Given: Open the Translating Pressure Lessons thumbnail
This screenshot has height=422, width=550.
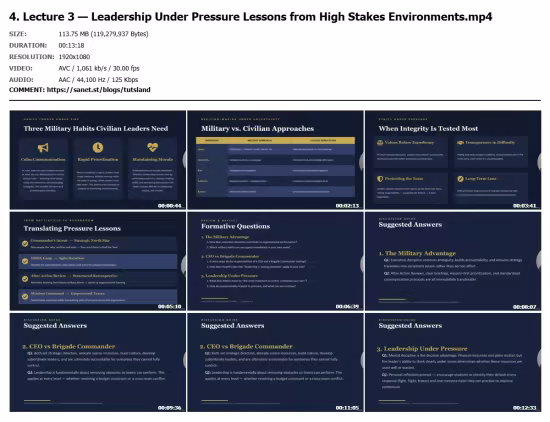Looking at the screenshot, I should click(x=98, y=261).
